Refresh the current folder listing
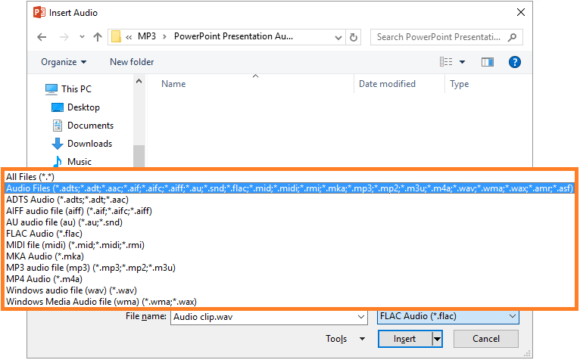 click(x=354, y=37)
